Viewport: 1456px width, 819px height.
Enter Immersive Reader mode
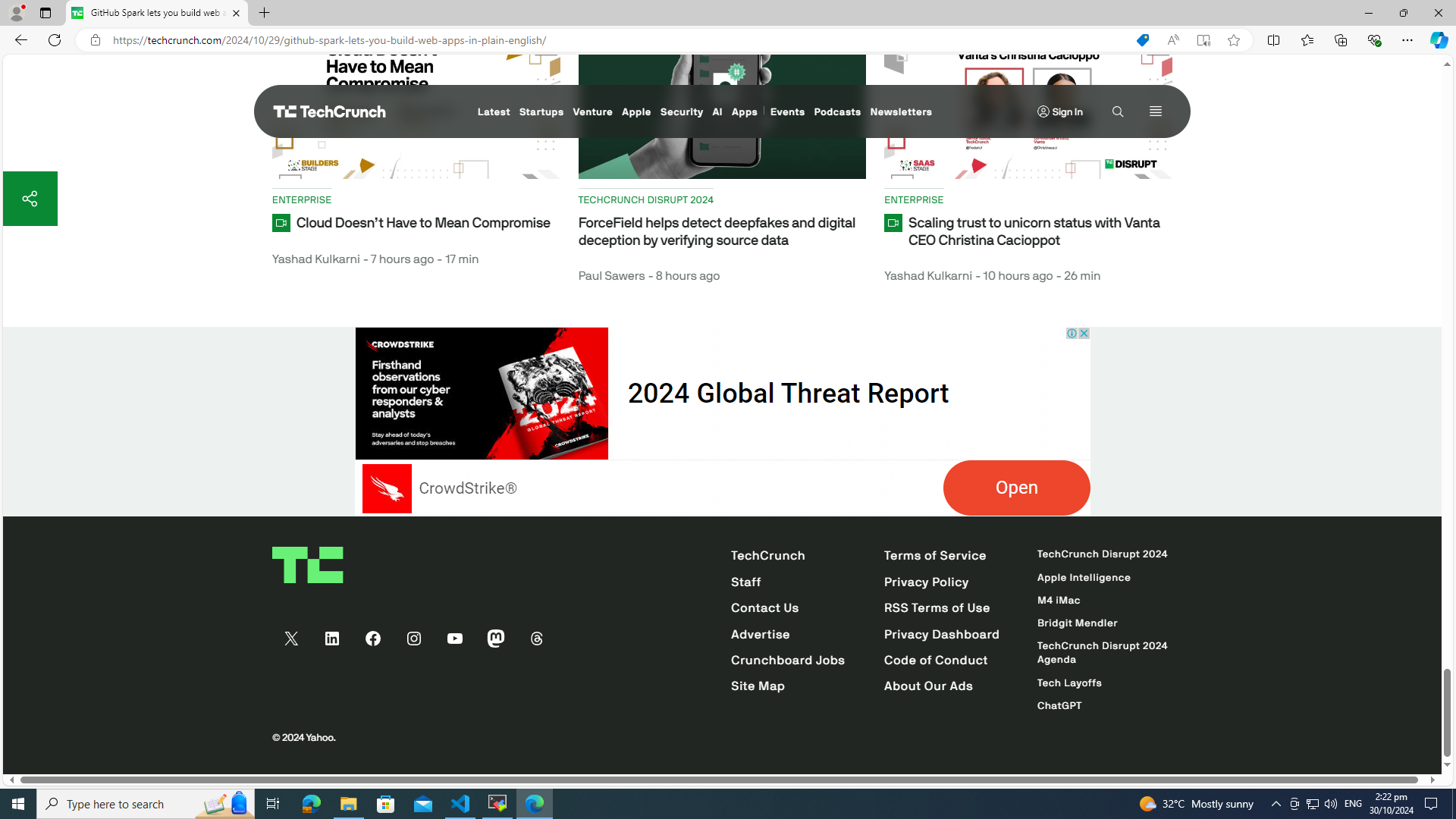click(x=1203, y=40)
